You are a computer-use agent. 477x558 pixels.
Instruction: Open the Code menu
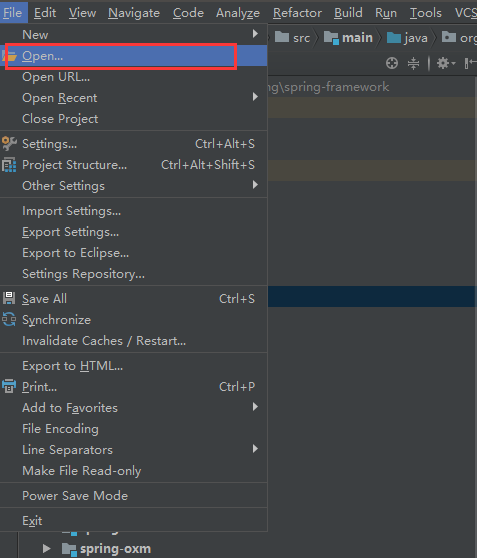[x=188, y=13]
